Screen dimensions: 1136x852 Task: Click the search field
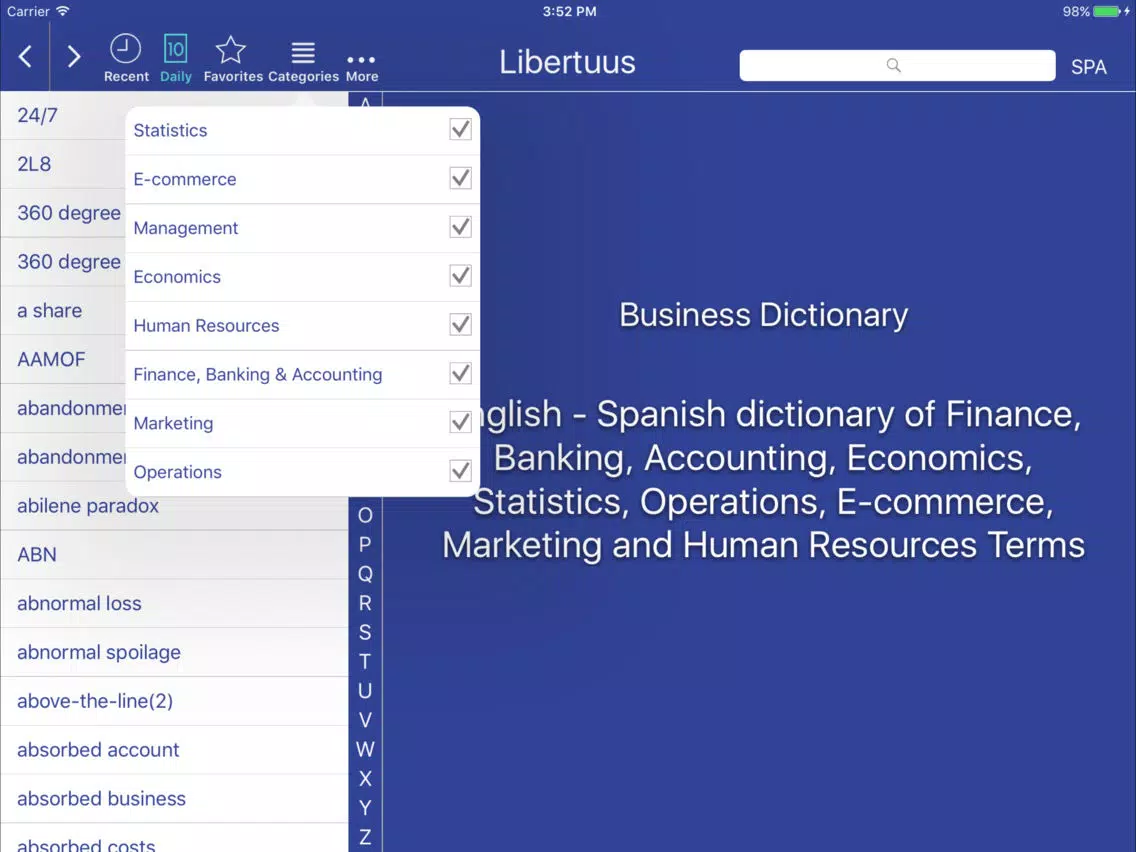pos(897,65)
